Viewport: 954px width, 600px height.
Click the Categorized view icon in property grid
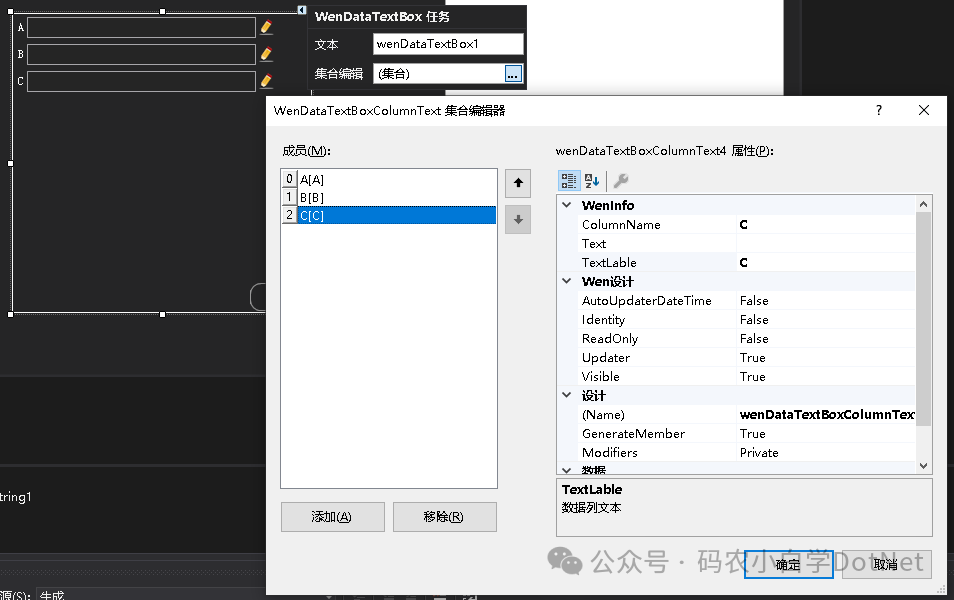click(x=569, y=181)
